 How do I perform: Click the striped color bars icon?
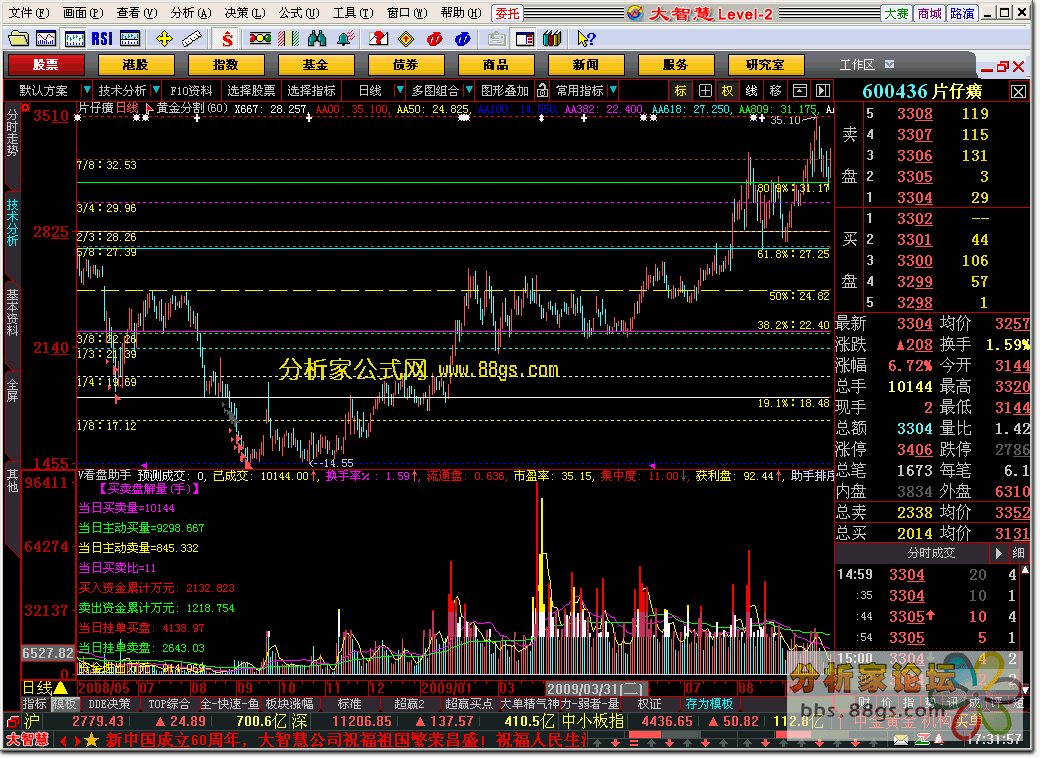point(289,39)
